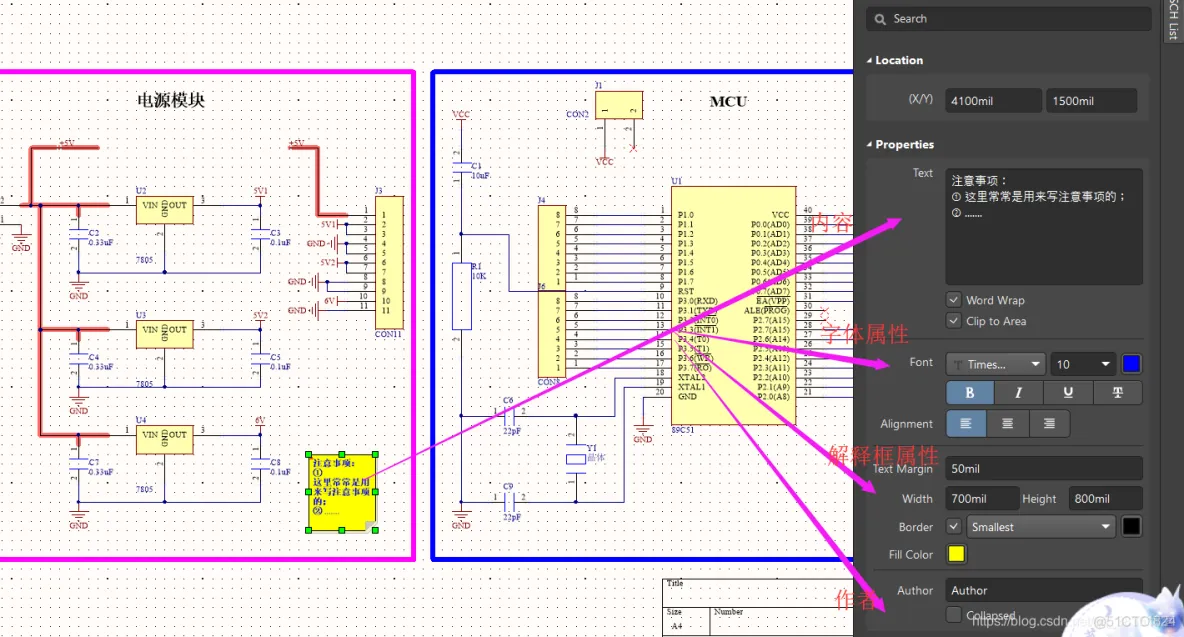This screenshot has height=637, width=1184.
Task: Edit the note Text content box
Action: click(x=1044, y=226)
